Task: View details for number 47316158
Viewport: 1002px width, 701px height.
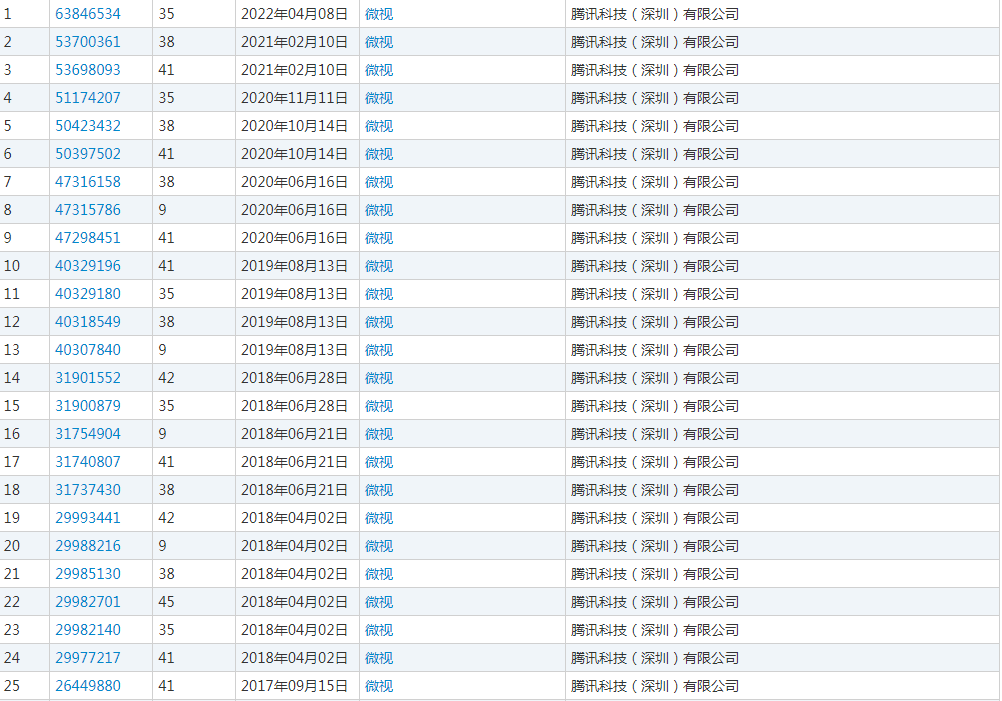Action: pyautogui.click(x=88, y=182)
